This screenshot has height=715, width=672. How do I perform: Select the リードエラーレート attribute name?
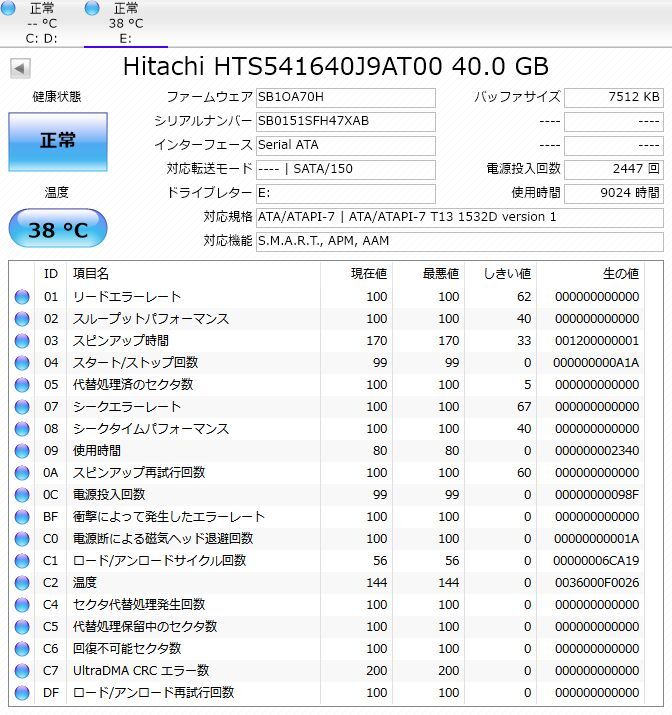127,297
